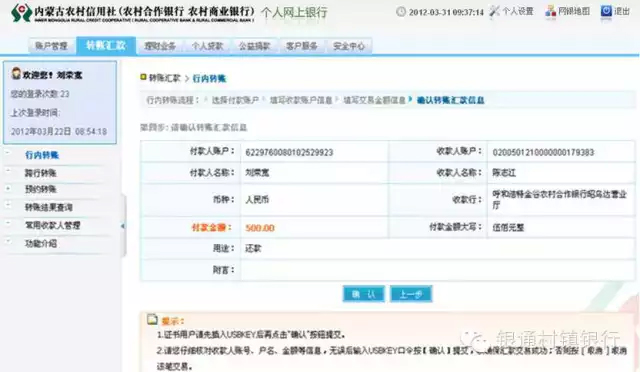
Task: Click the 填写交易金额信息 flow step
Action: click(374, 100)
